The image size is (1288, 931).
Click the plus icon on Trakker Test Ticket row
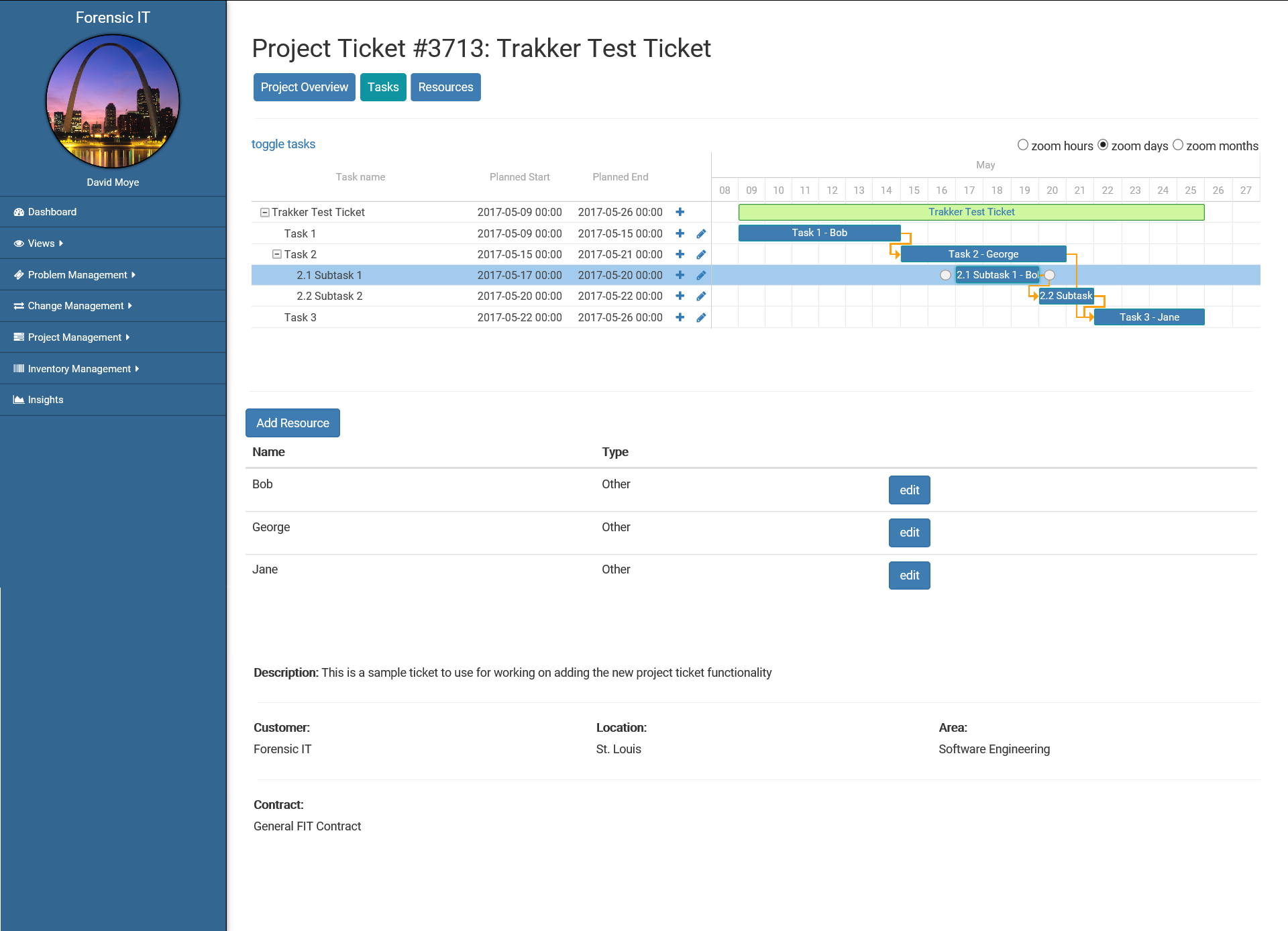click(680, 212)
